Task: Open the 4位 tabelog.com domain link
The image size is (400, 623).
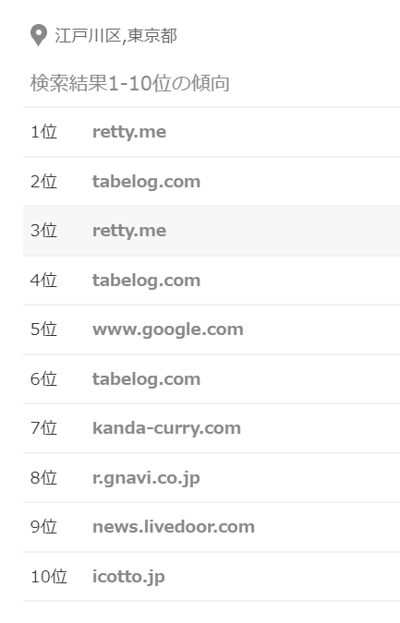Action: coord(146,281)
